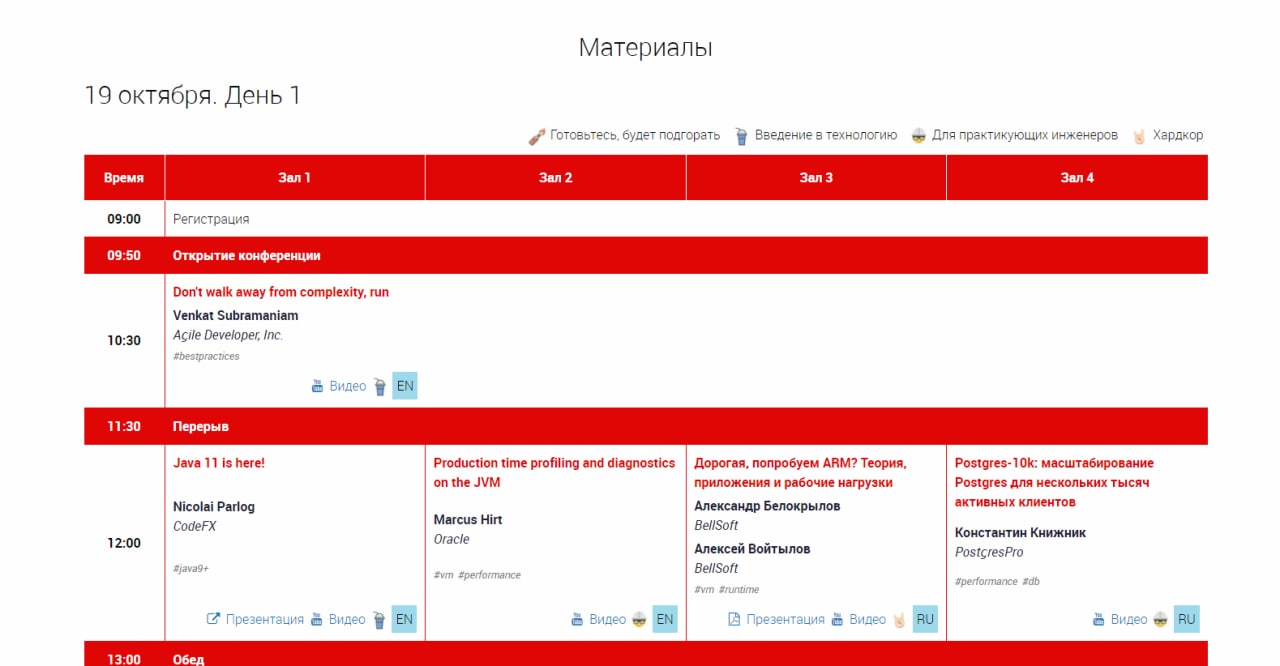Click the Материалы page heading
The height and width of the screenshot is (666, 1280).
(x=646, y=47)
